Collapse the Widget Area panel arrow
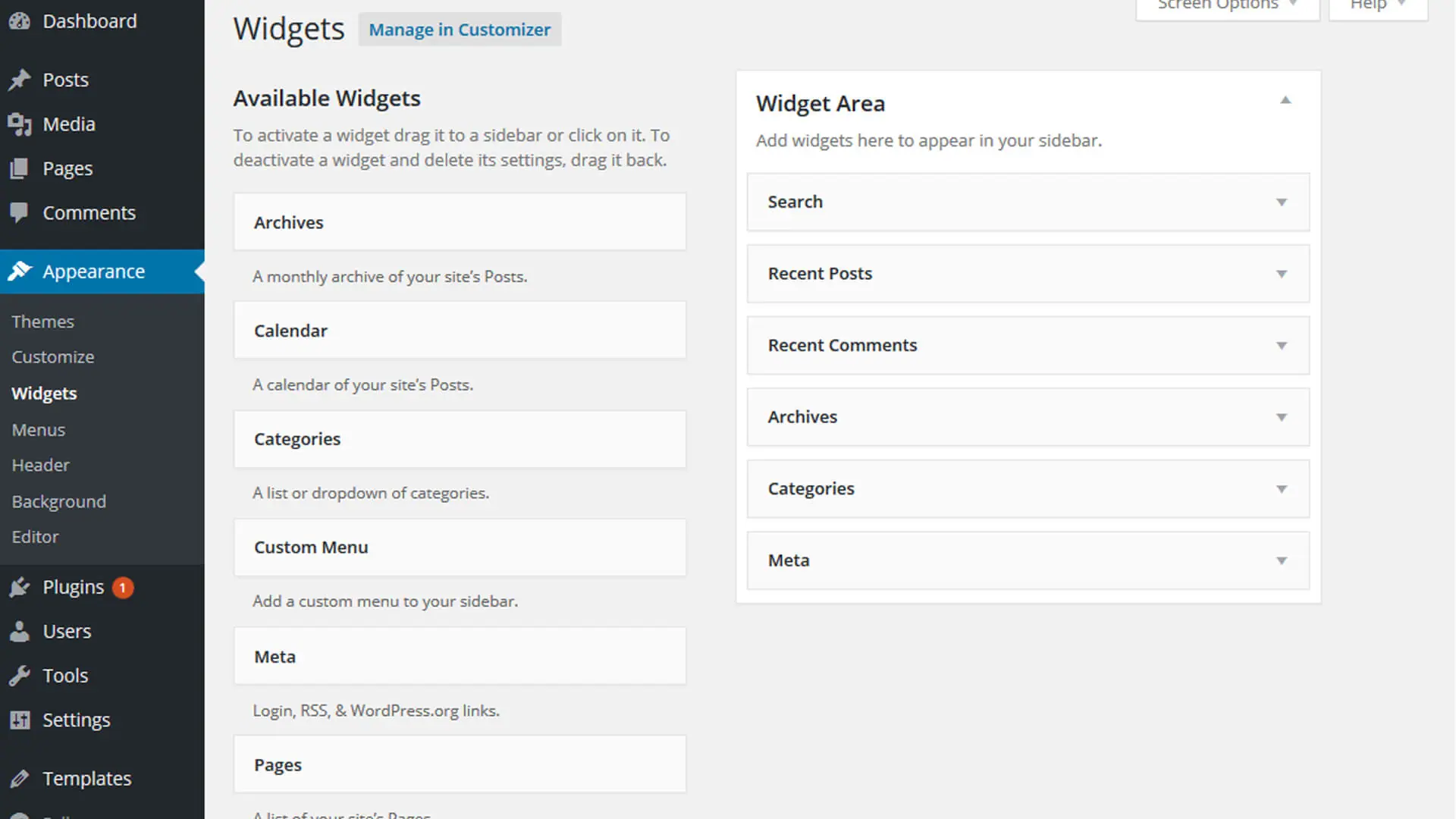This screenshot has height=819, width=1456. tap(1285, 100)
